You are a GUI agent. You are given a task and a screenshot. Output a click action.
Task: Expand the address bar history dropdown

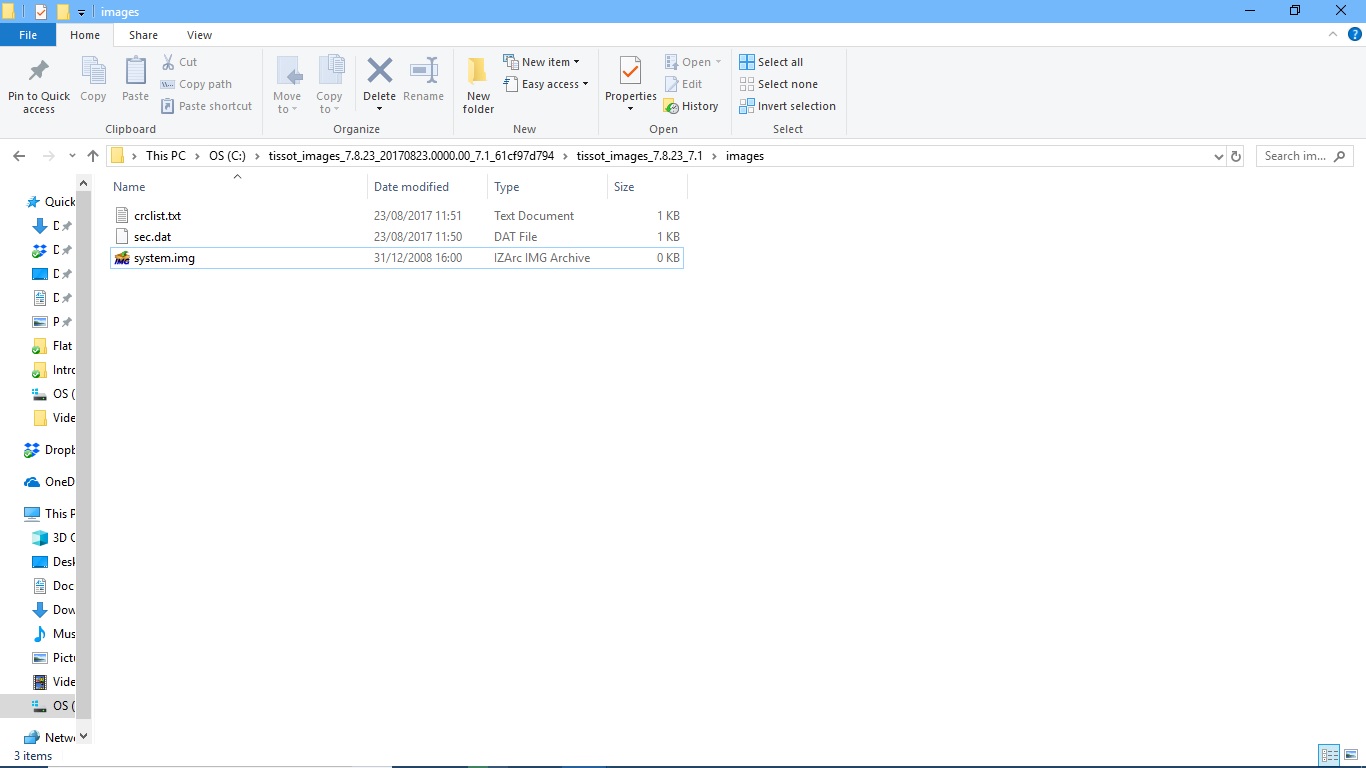(x=1218, y=157)
